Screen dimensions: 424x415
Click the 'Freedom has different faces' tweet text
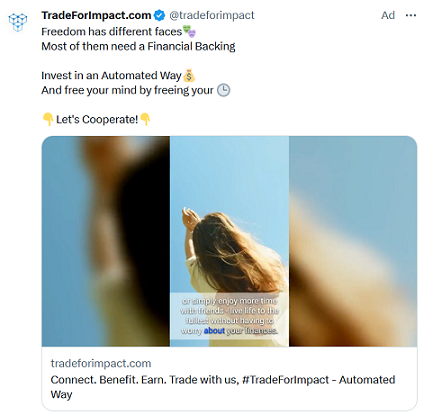coord(111,31)
